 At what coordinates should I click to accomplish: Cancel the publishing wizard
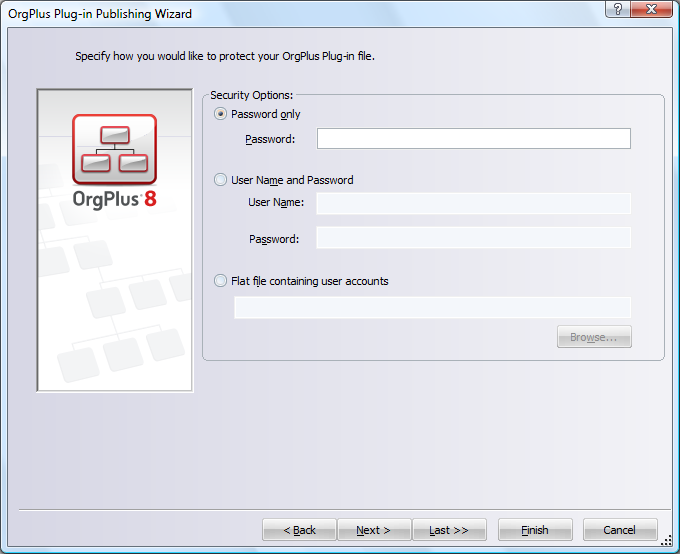click(620, 530)
